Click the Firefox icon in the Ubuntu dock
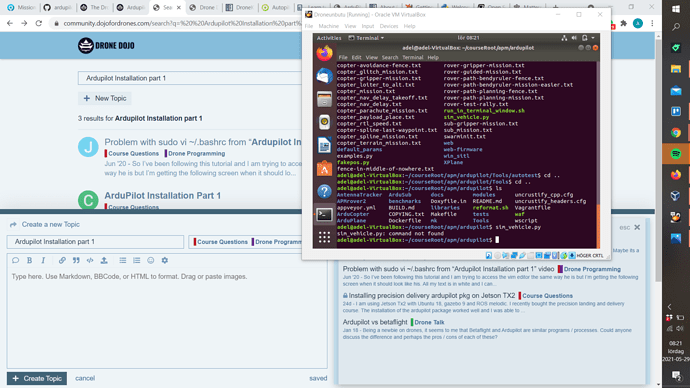690x388 pixels. pos(324,54)
